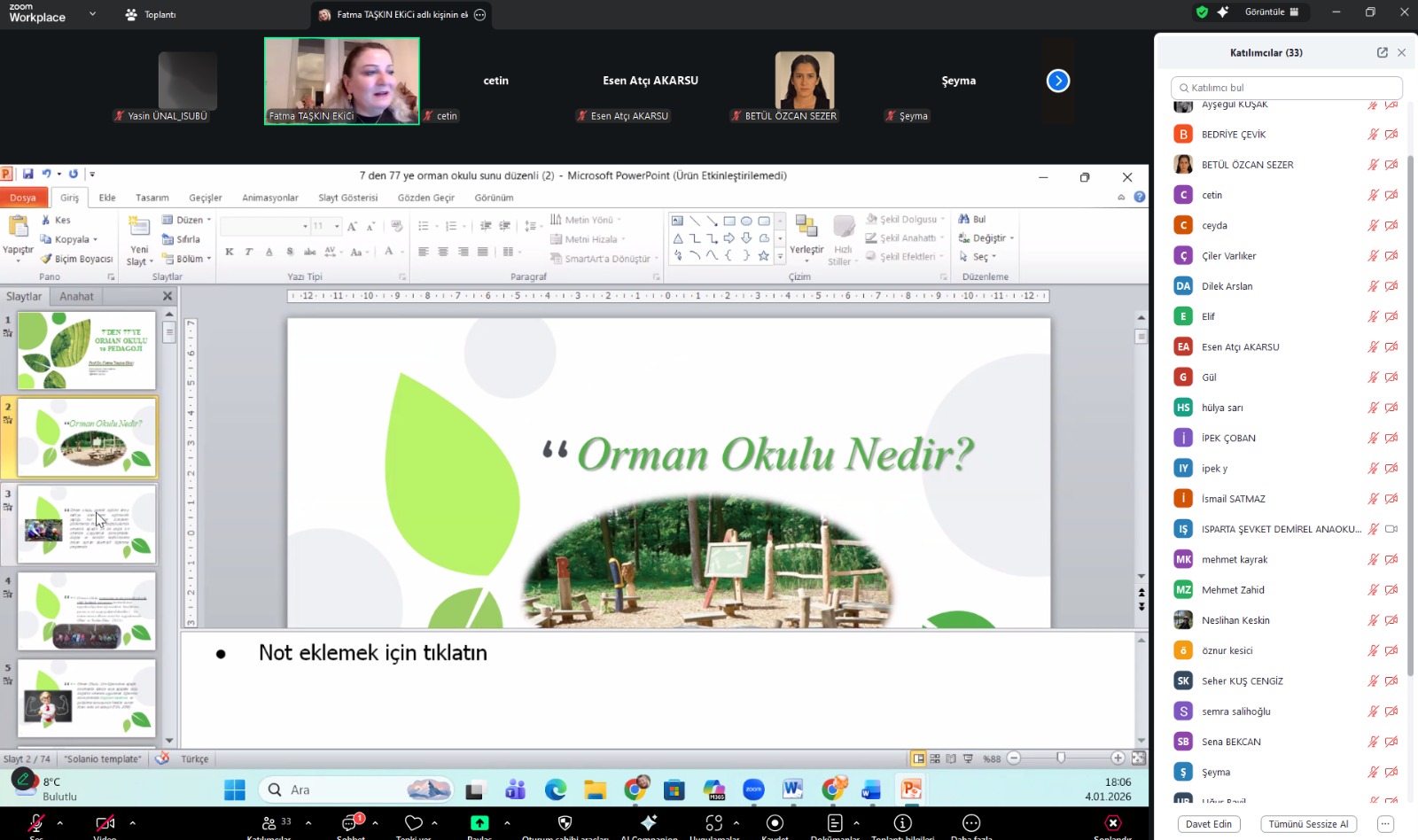Click the Kaydet record icon
The image size is (1418, 840).
775,823
